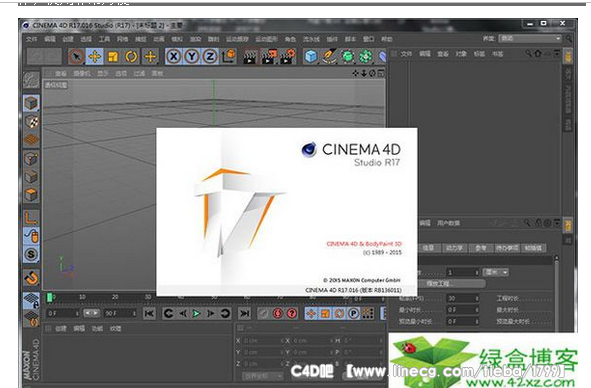The image size is (591, 388).
Task: Toggle Enable Axis L-shaped icon
Action: (31, 218)
